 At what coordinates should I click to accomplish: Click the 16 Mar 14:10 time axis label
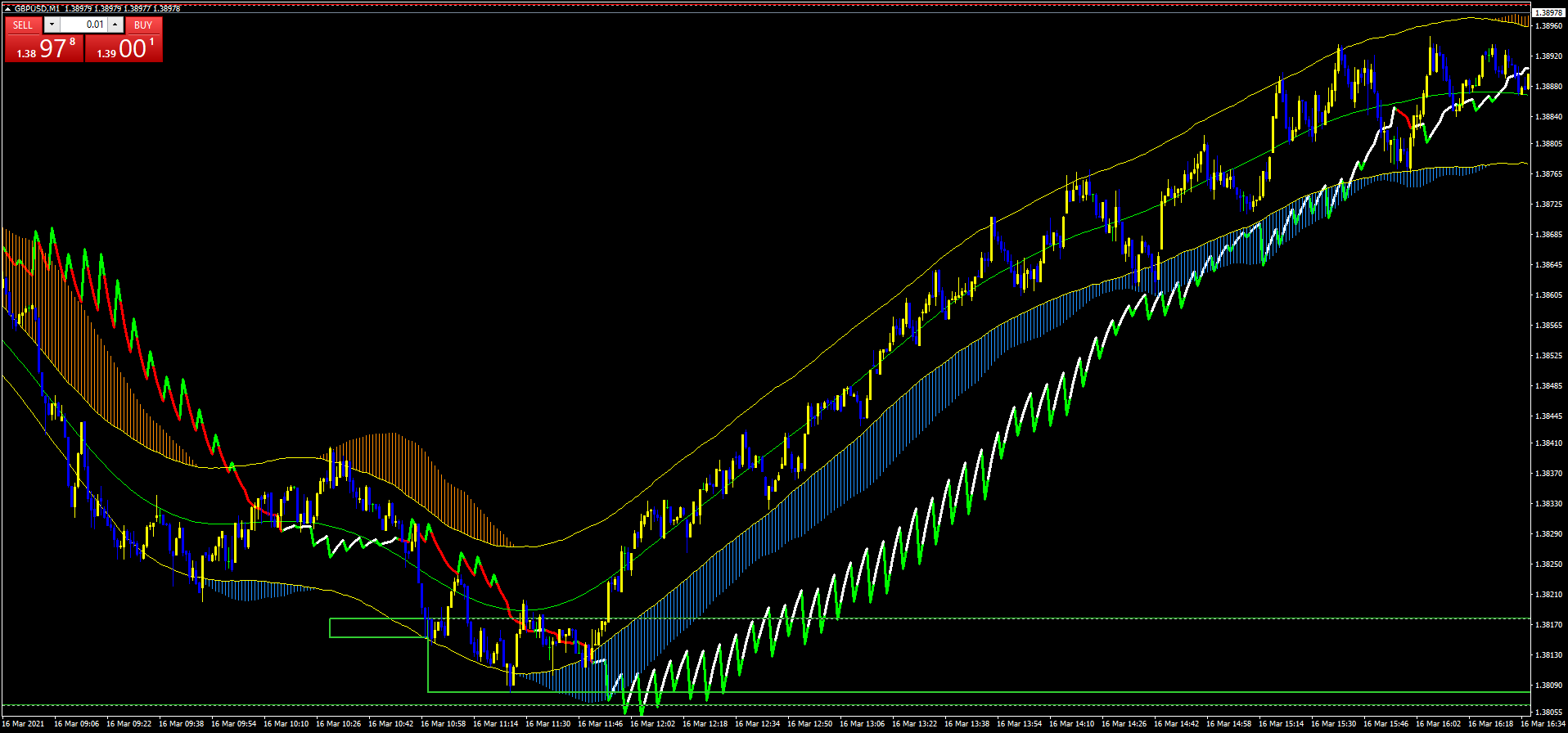pos(1071,724)
